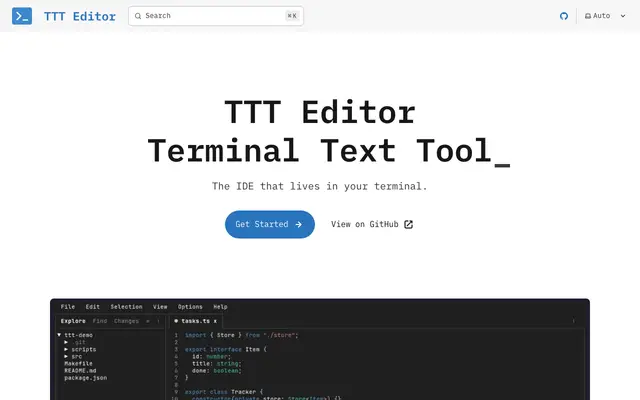Click the Get Started button
Image resolution: width=640 pixels, height=400 pixels.
click(x=270, y=224)
